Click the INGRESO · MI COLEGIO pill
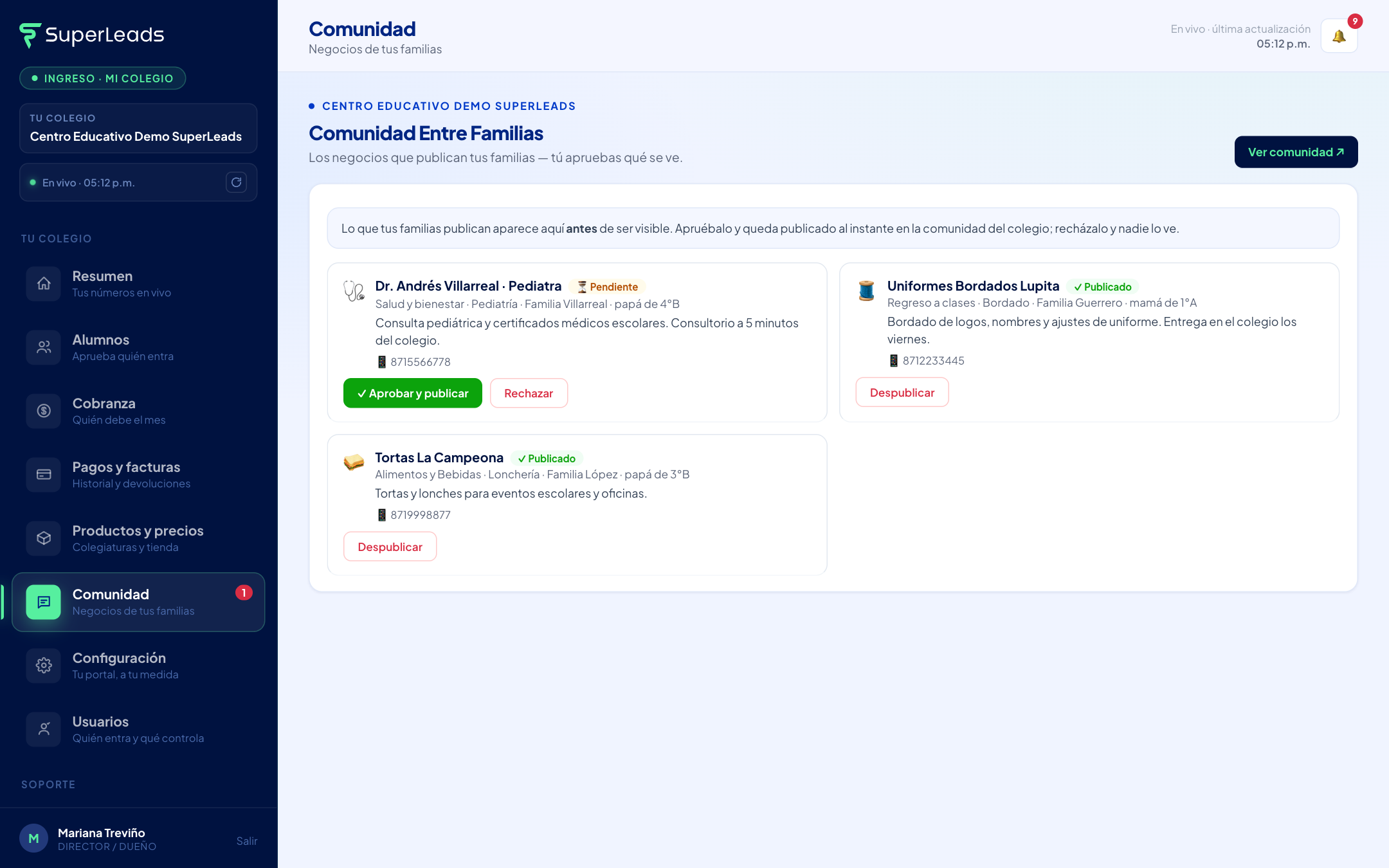The height and width of the screenshot is (868, 1389). pyautogui.click(x=103, y=78)
